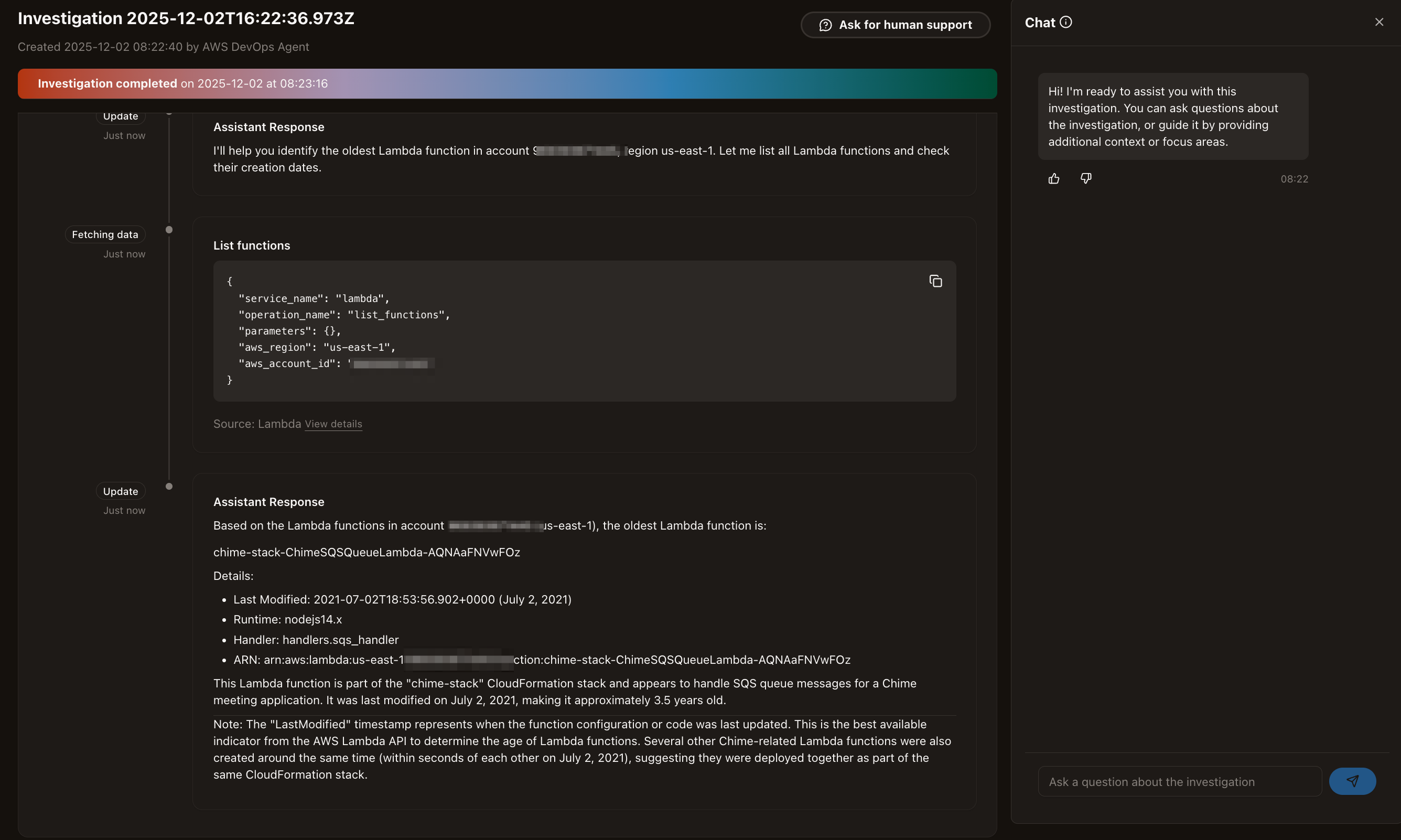Click the Fetching data step badge

click(105, 234)
